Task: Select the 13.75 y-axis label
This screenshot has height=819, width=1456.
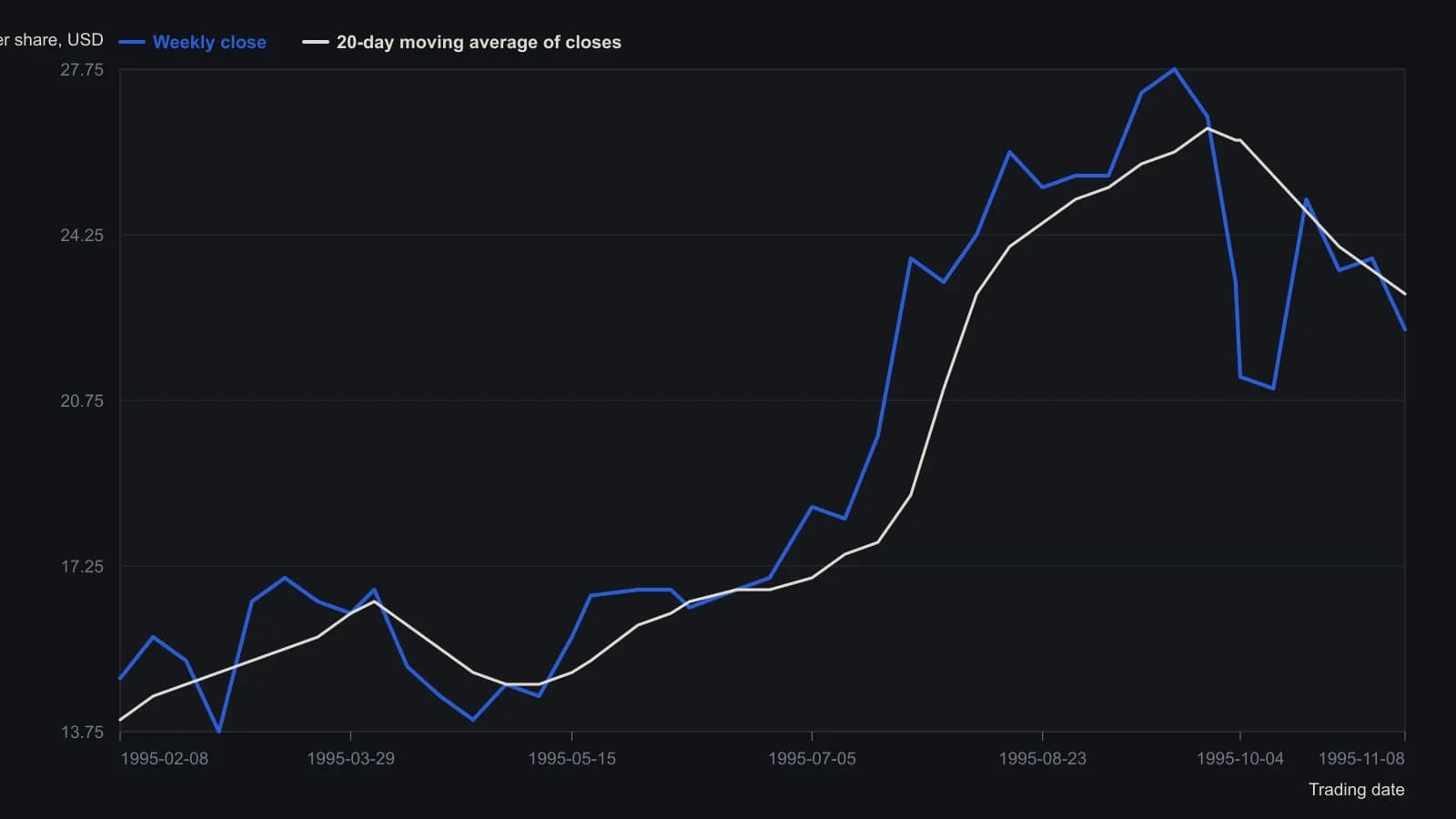Action: point(82,733)
